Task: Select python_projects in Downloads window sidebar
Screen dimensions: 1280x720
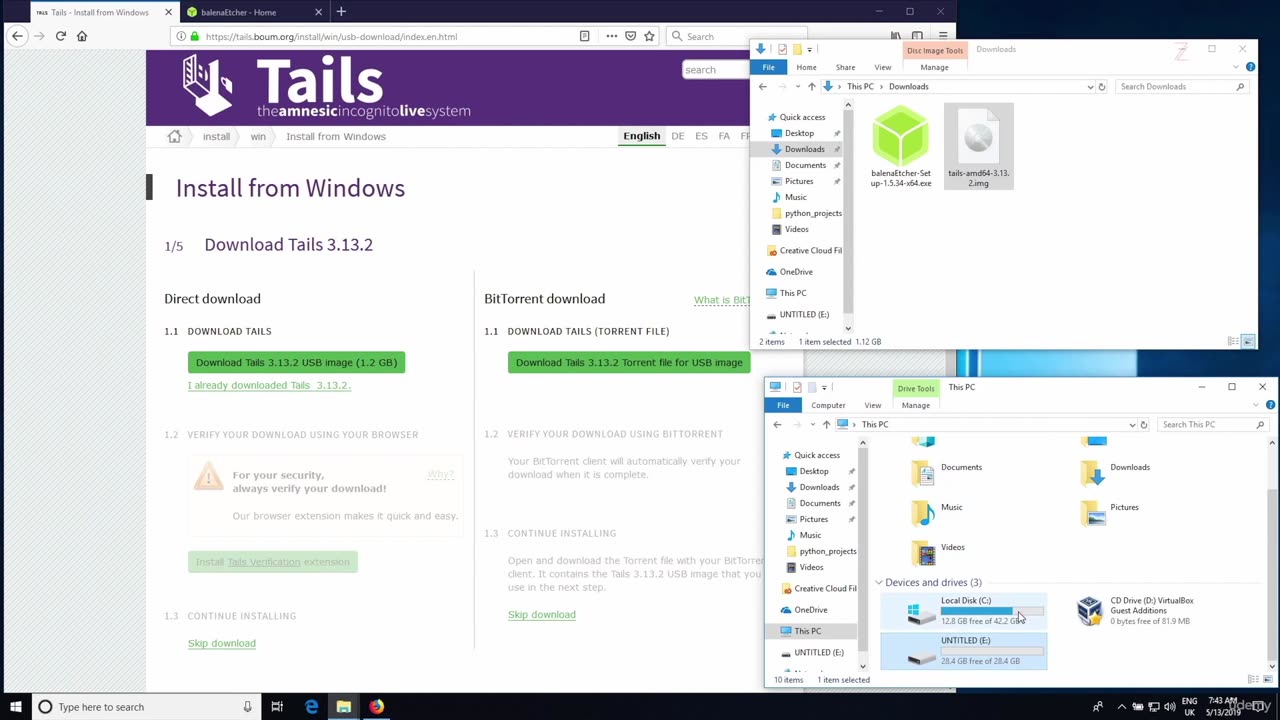Action: (813, 213)
